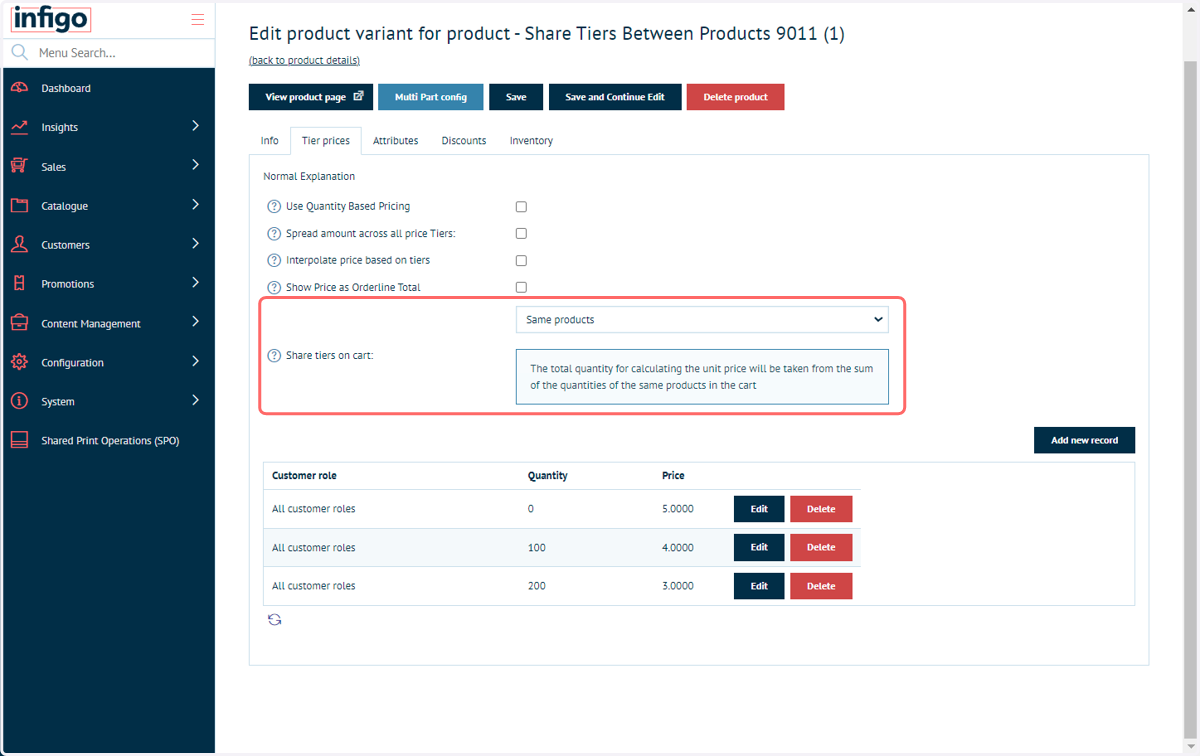Expand the Catalogue menu chevron
Image resolution: width=1200 pixels, height=756 pixels.
click(195, 204)
